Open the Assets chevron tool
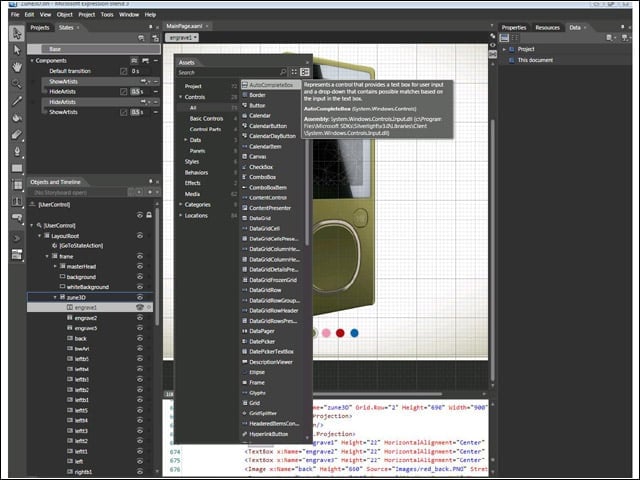This screenshot has width=640, height=480. pos(17,238)
